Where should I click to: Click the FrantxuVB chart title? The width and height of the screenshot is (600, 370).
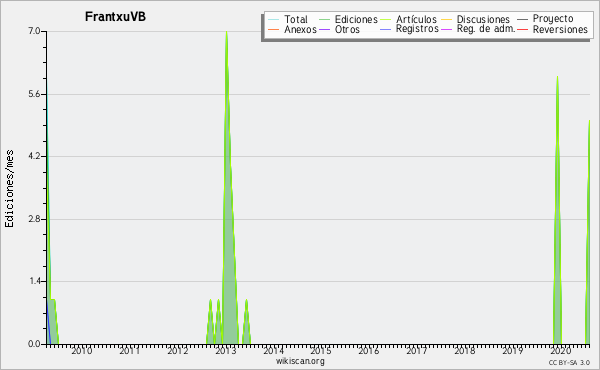click(115, 16)
